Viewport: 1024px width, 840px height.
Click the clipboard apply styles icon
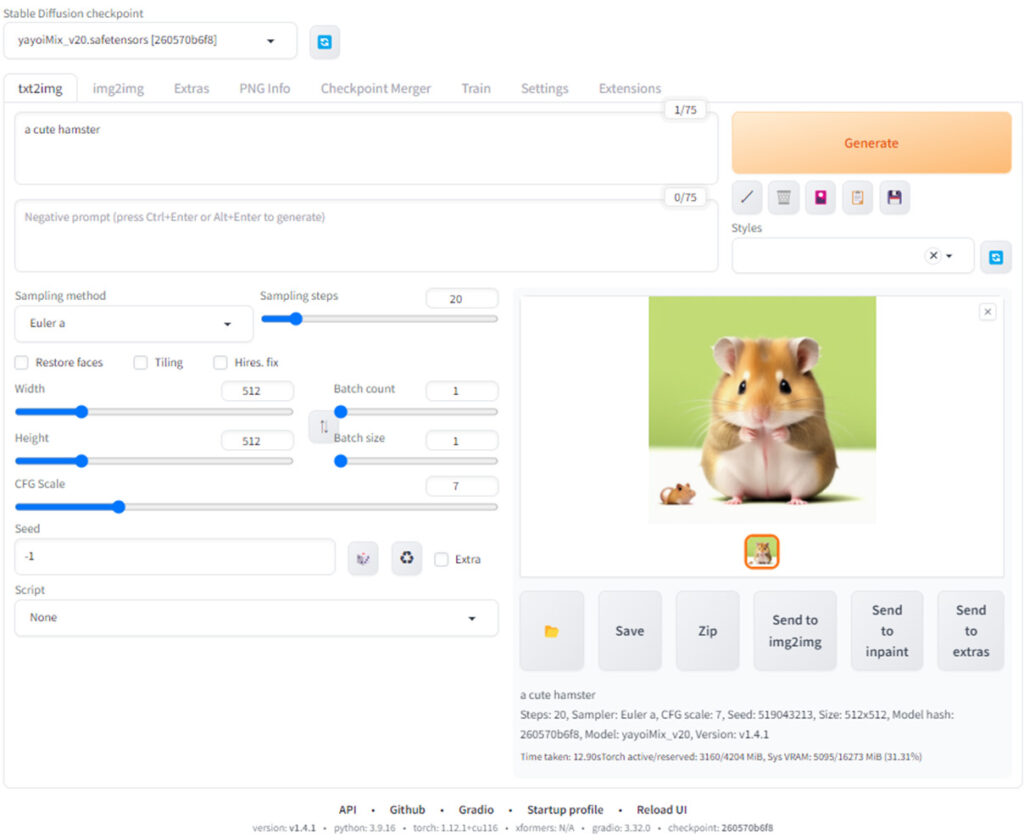click(x=857, y=198)
